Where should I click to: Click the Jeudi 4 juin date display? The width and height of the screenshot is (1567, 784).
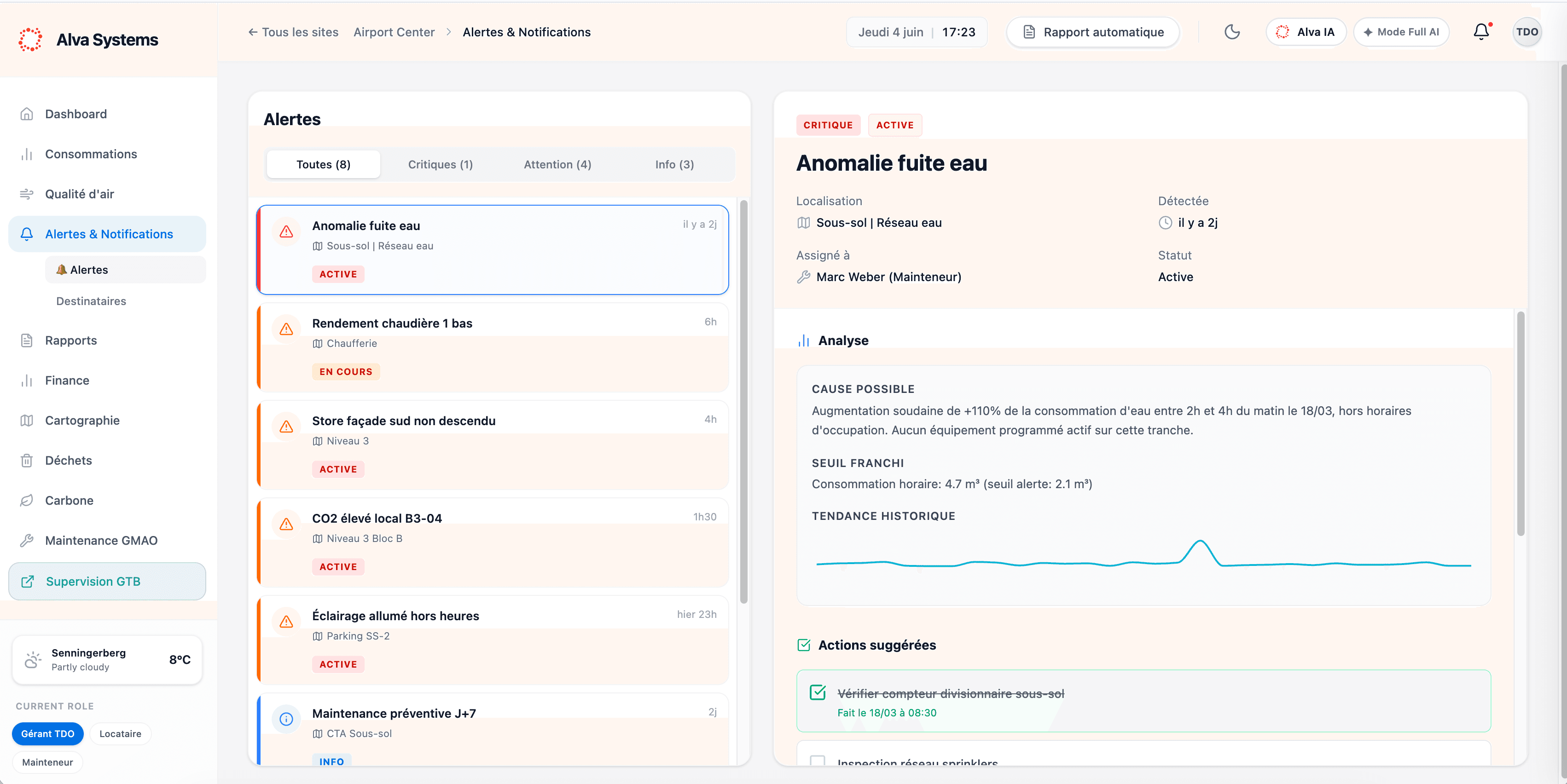click(890, 32)
